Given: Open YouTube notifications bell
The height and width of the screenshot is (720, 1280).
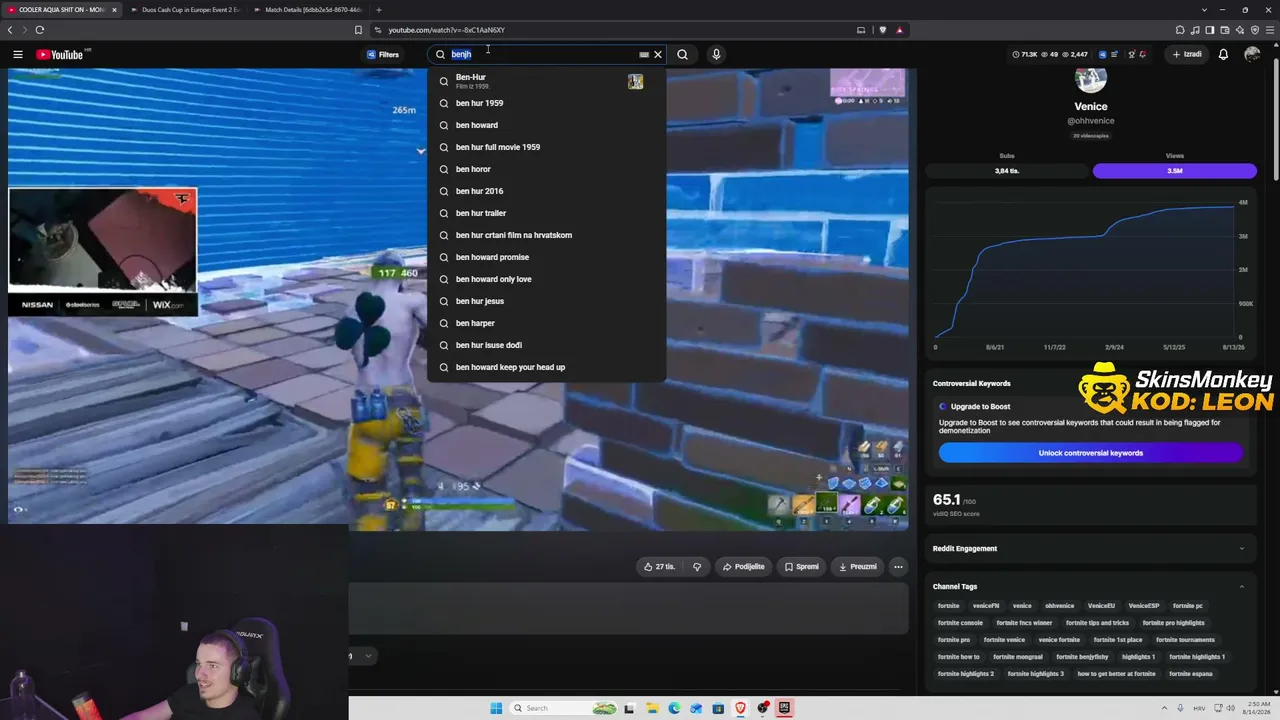Looking at the screenshot, I should [x=1223, y=54].
